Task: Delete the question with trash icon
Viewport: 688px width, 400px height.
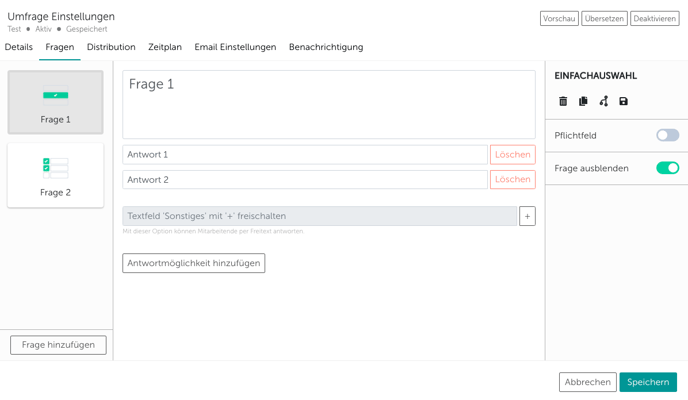Action: point(563,101)
